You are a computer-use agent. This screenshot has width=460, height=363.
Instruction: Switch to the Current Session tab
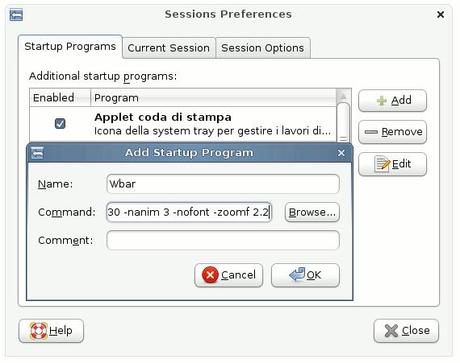[169, 48]
